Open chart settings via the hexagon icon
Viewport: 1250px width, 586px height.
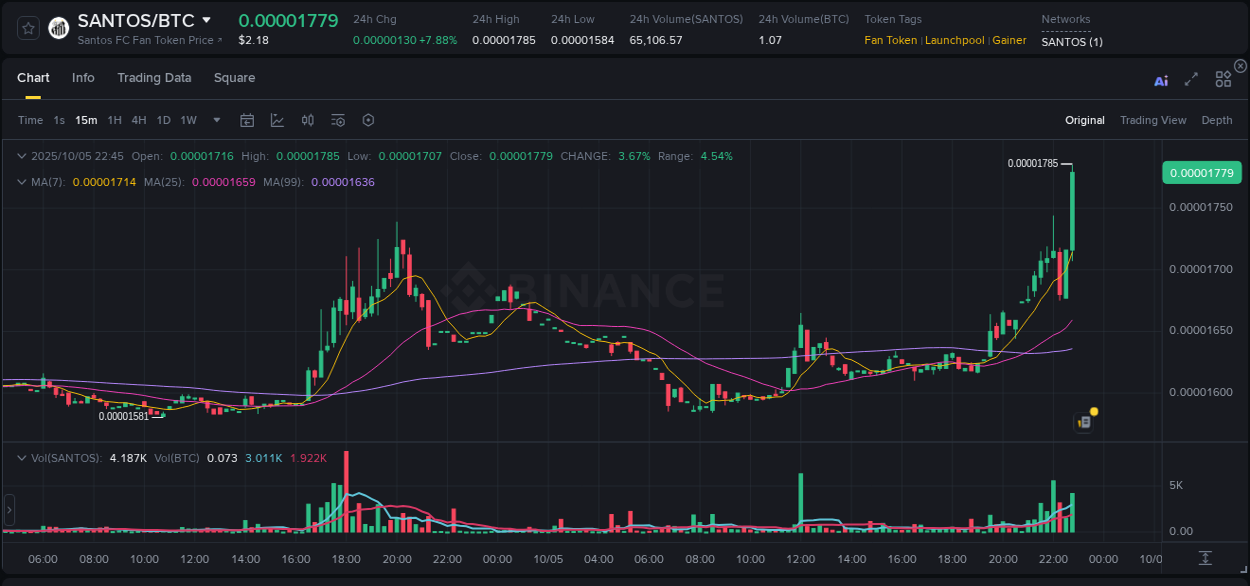[x=368, y=120]
